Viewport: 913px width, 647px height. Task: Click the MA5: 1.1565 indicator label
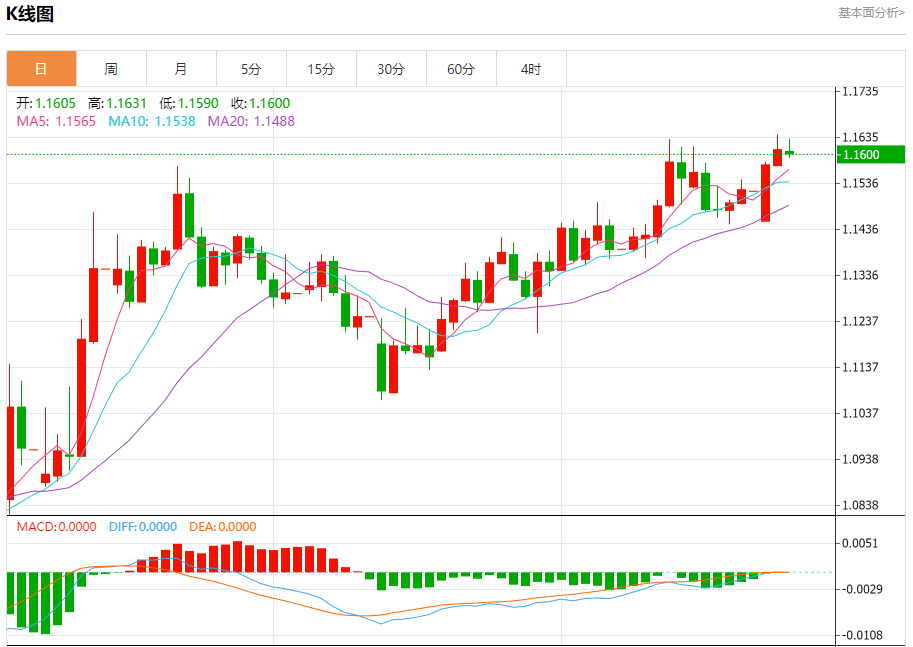[x=56, y=121]
